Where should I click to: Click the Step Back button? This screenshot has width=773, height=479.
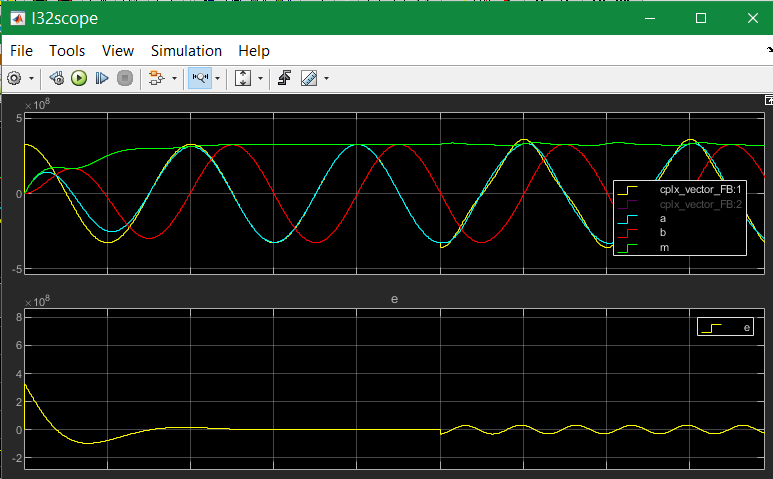(57, 78)
